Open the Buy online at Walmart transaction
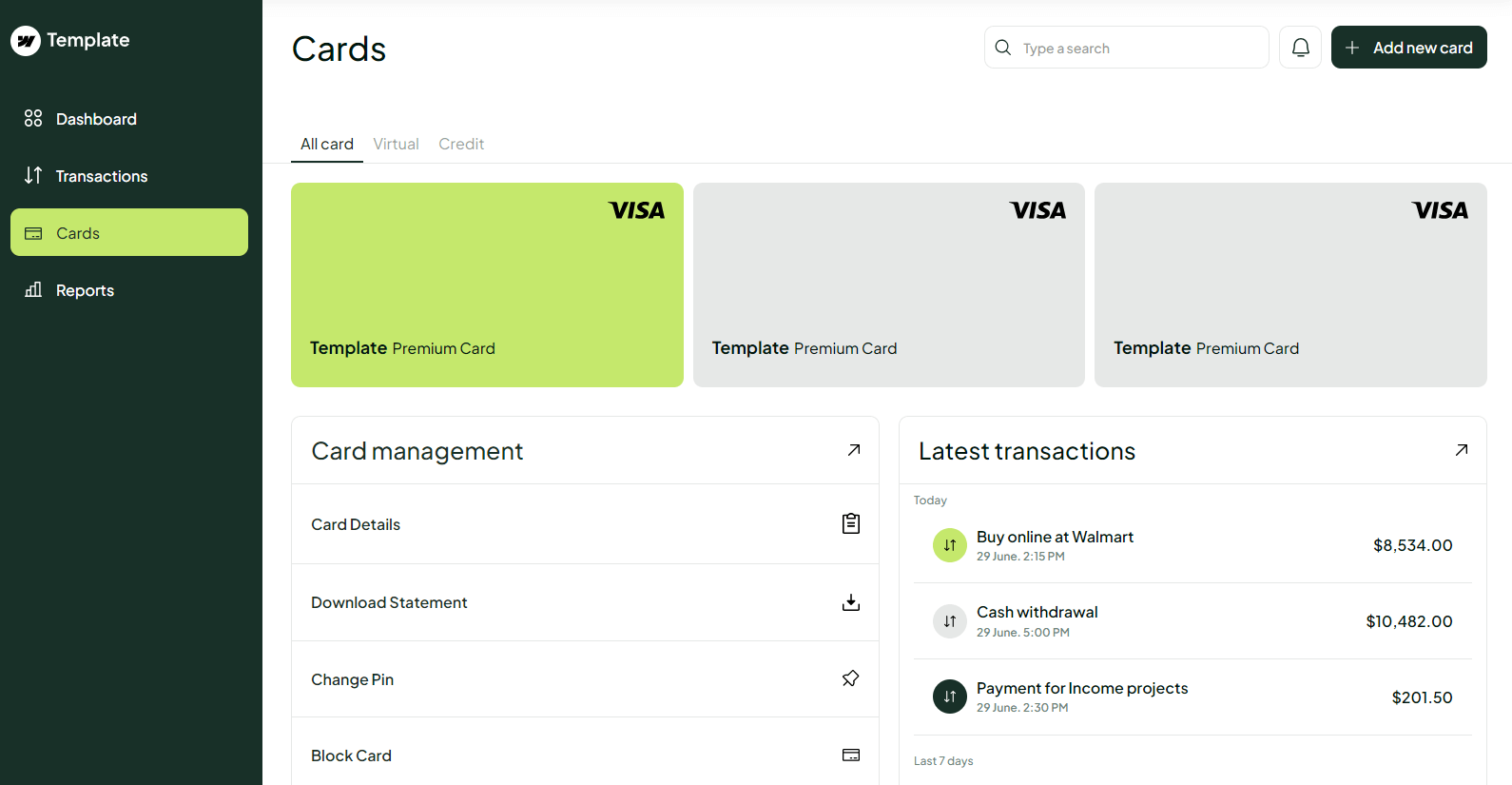The width and height of the screenshot is (1512, 785). coord(1055,537)
